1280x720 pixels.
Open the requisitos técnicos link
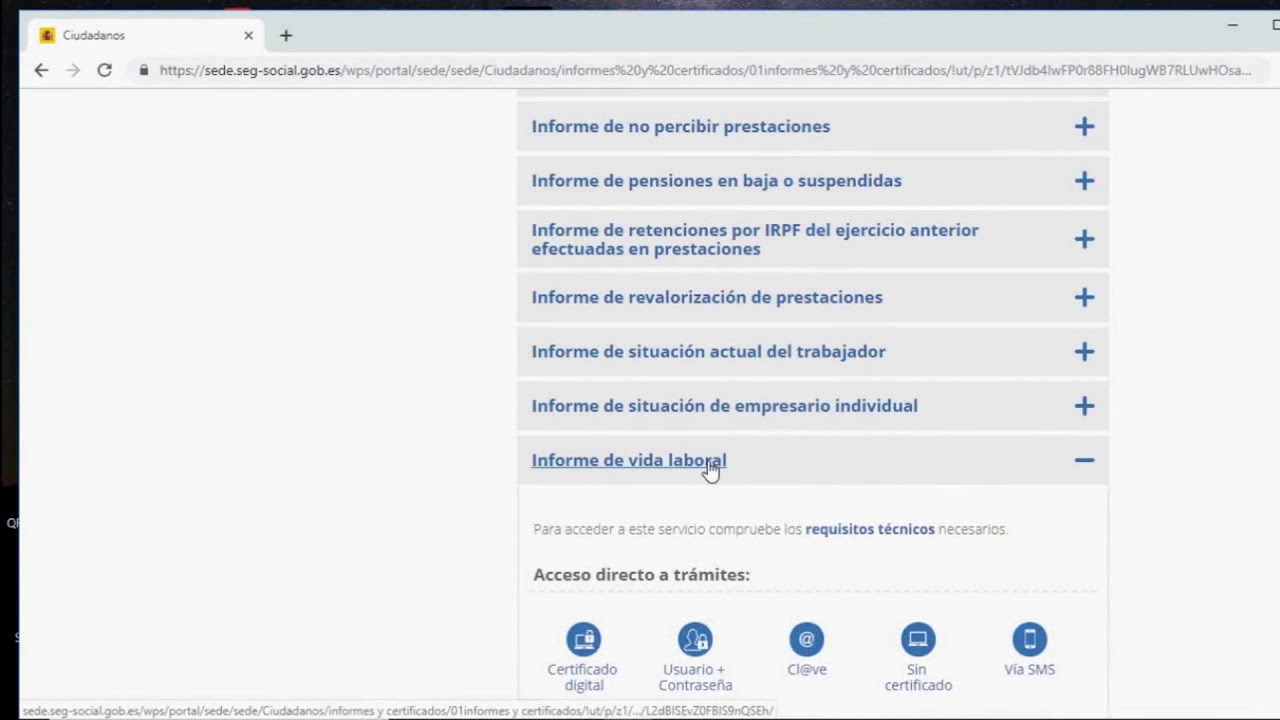pos(869,529)
